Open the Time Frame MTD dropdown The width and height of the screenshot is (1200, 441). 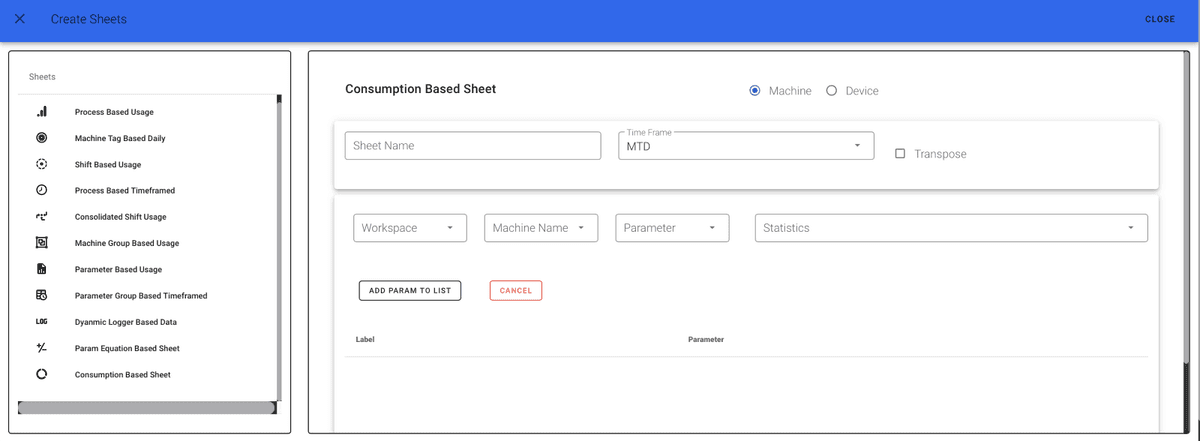tap(746, 146)
